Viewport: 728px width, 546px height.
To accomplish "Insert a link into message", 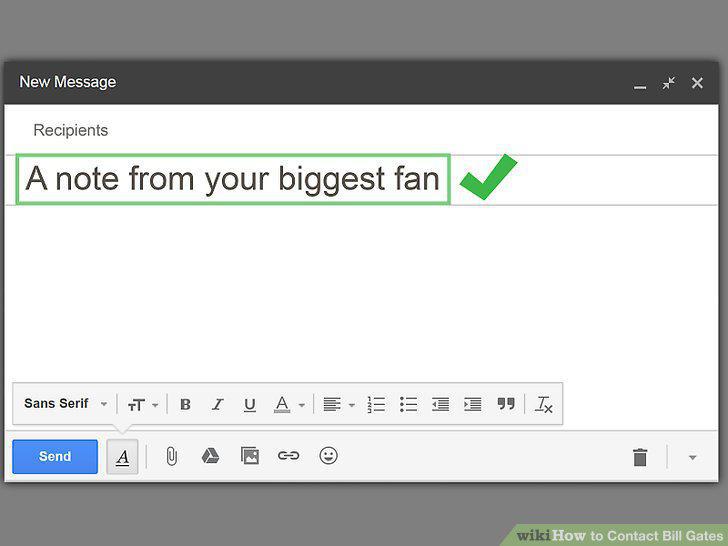I will pyautogui.click(x=288, y=455).
